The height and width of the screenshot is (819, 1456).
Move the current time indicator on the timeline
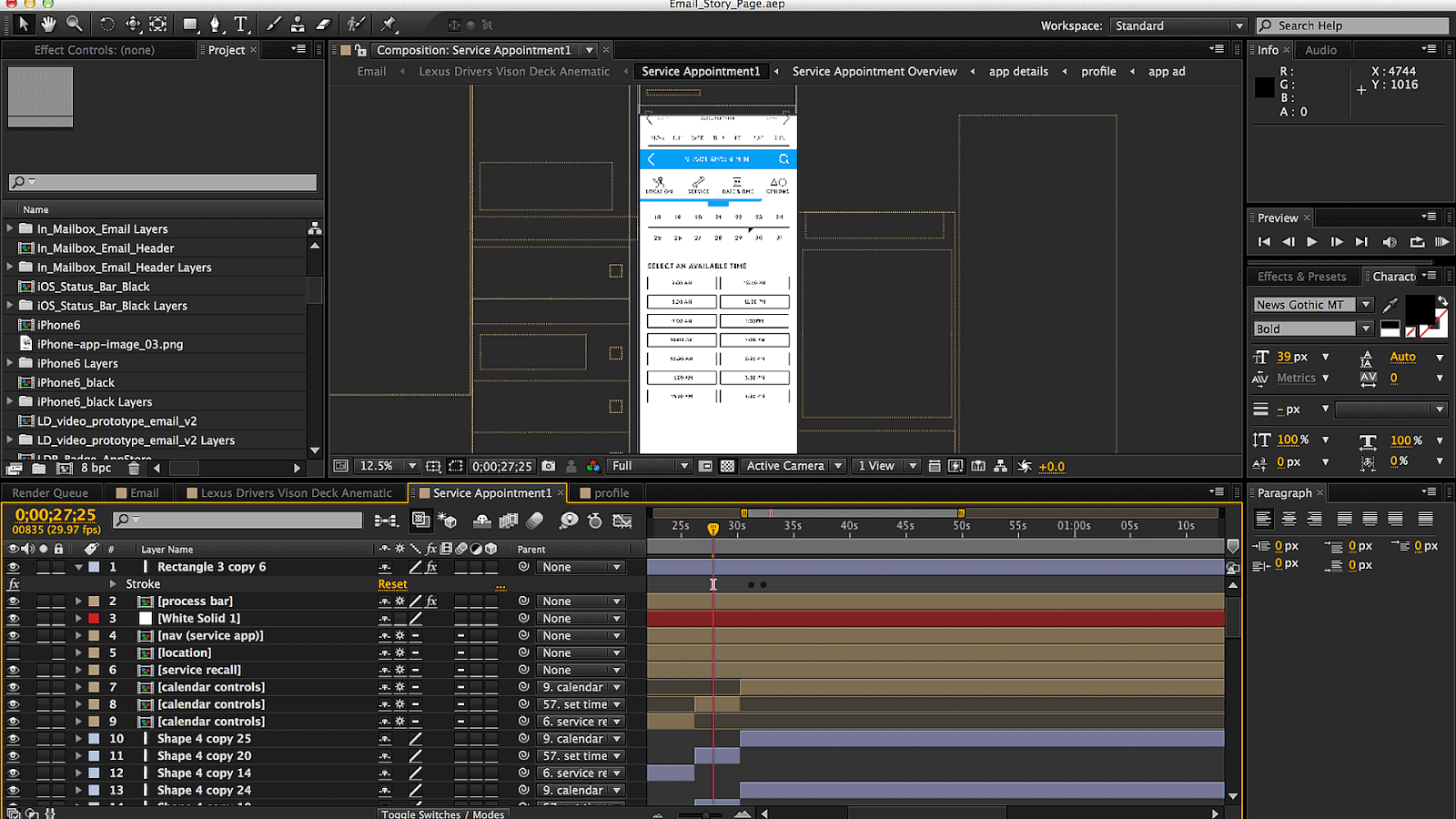click(713, 526)
